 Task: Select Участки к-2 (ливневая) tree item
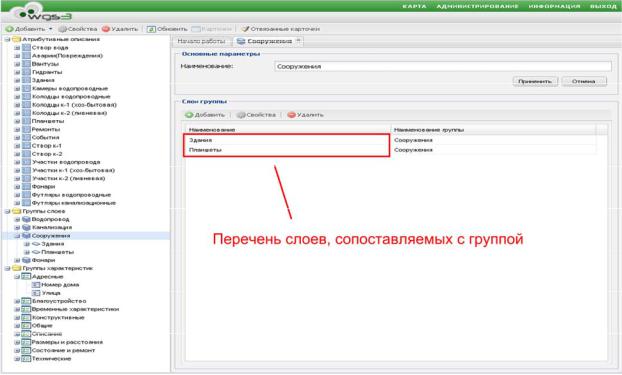coord(69,179)
